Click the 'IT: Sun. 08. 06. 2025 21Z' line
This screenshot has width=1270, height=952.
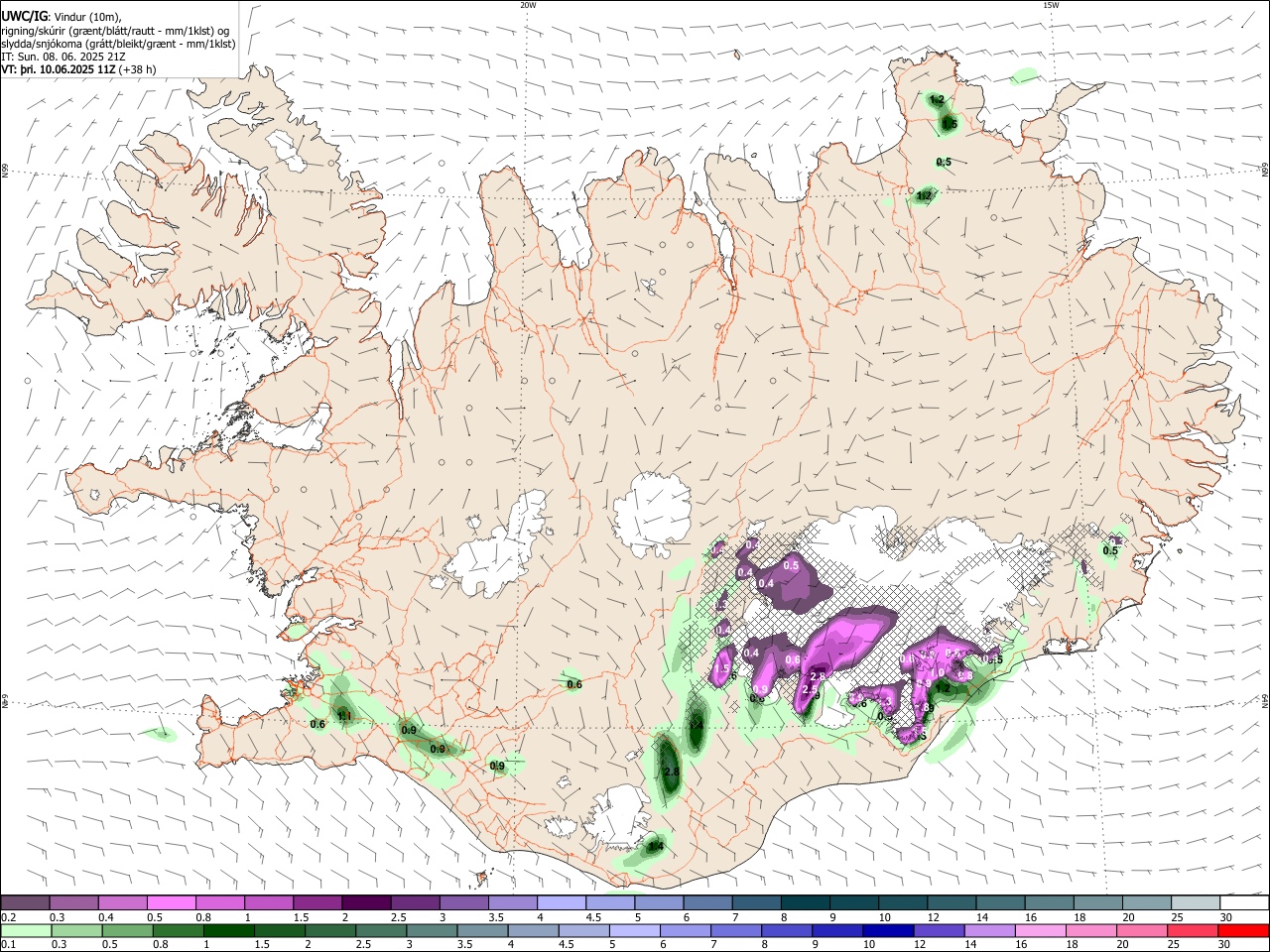click(x=63, y=57)
